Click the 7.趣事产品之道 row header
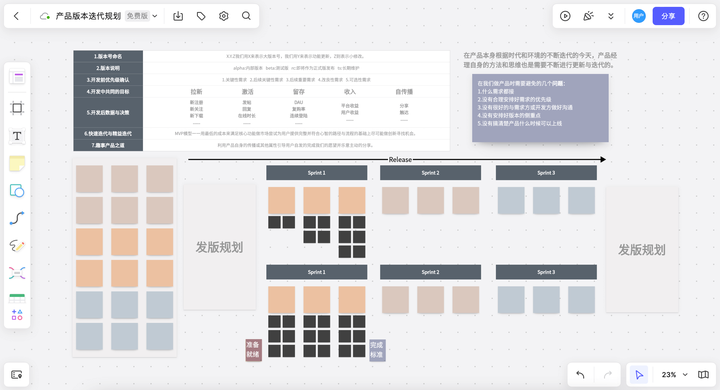This screenshot has height=390, width=720. pos(108,145)
